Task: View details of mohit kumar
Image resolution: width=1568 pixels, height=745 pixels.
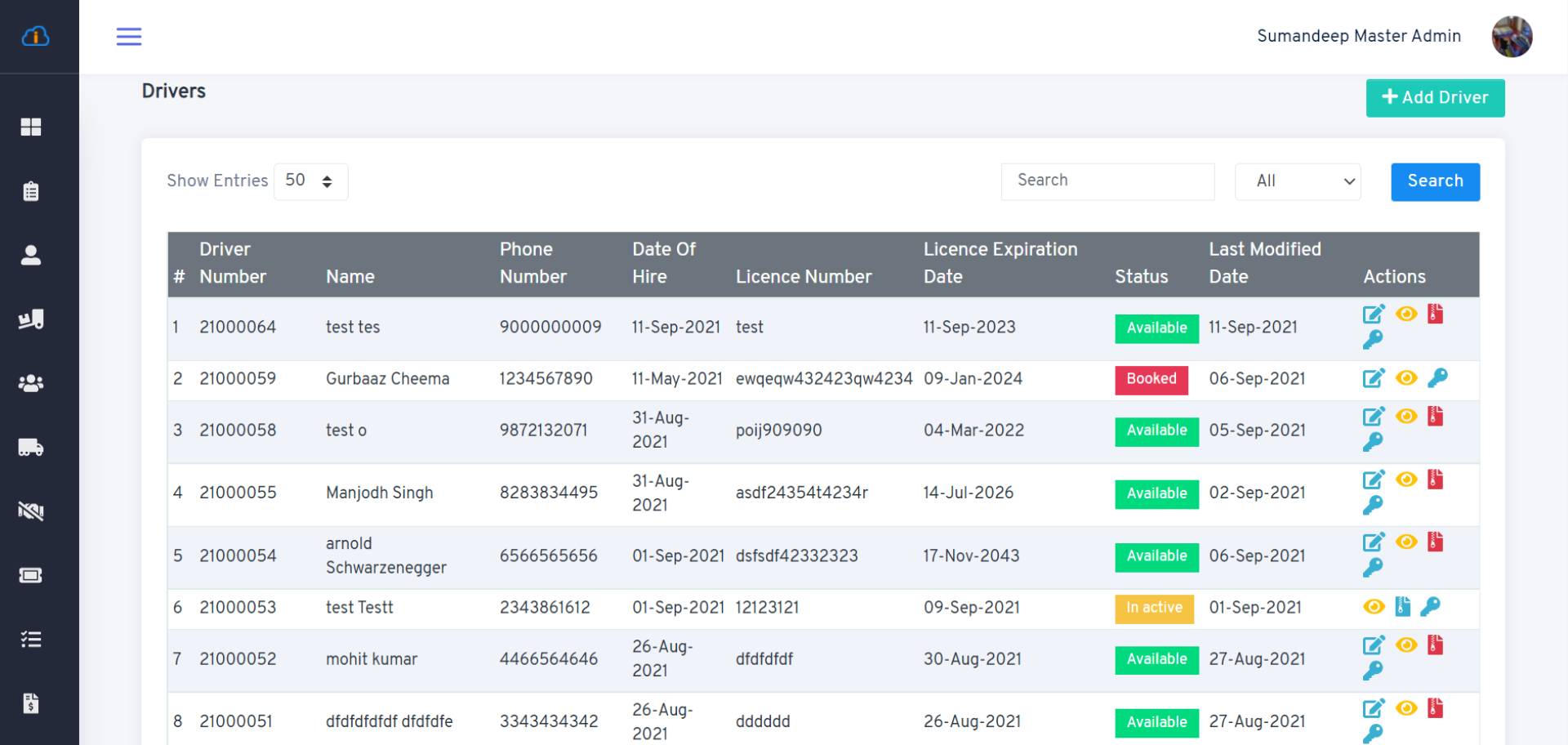Action: [1406, 645]
